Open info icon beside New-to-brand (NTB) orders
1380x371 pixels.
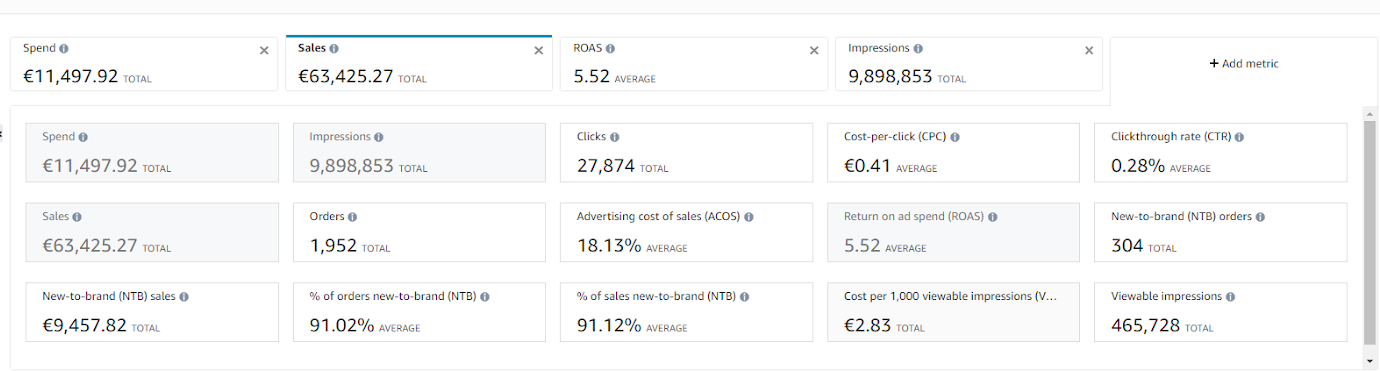pyautogui.click(x=1260, y=216)
